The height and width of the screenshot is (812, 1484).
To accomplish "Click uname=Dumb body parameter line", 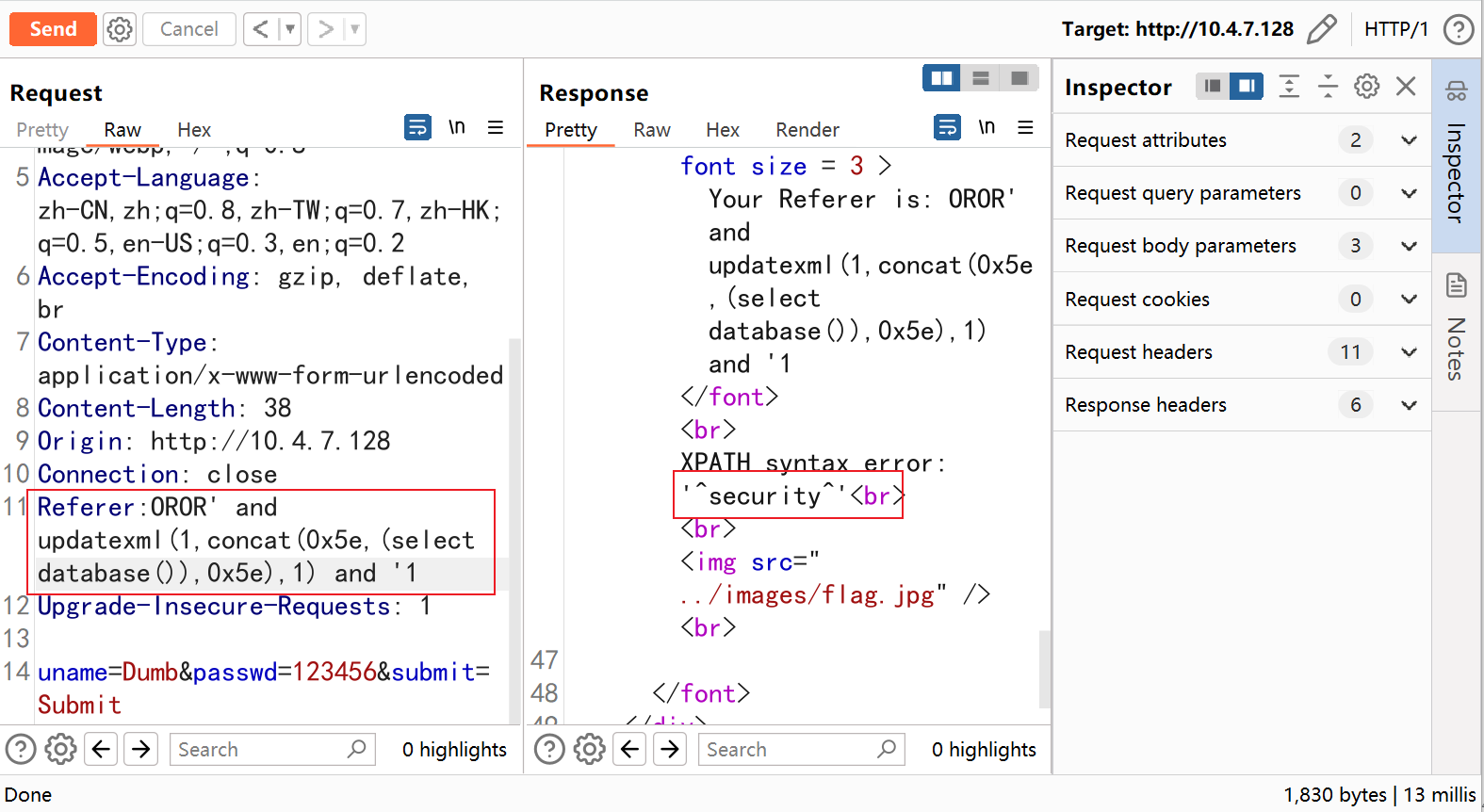I will (264, 689).
